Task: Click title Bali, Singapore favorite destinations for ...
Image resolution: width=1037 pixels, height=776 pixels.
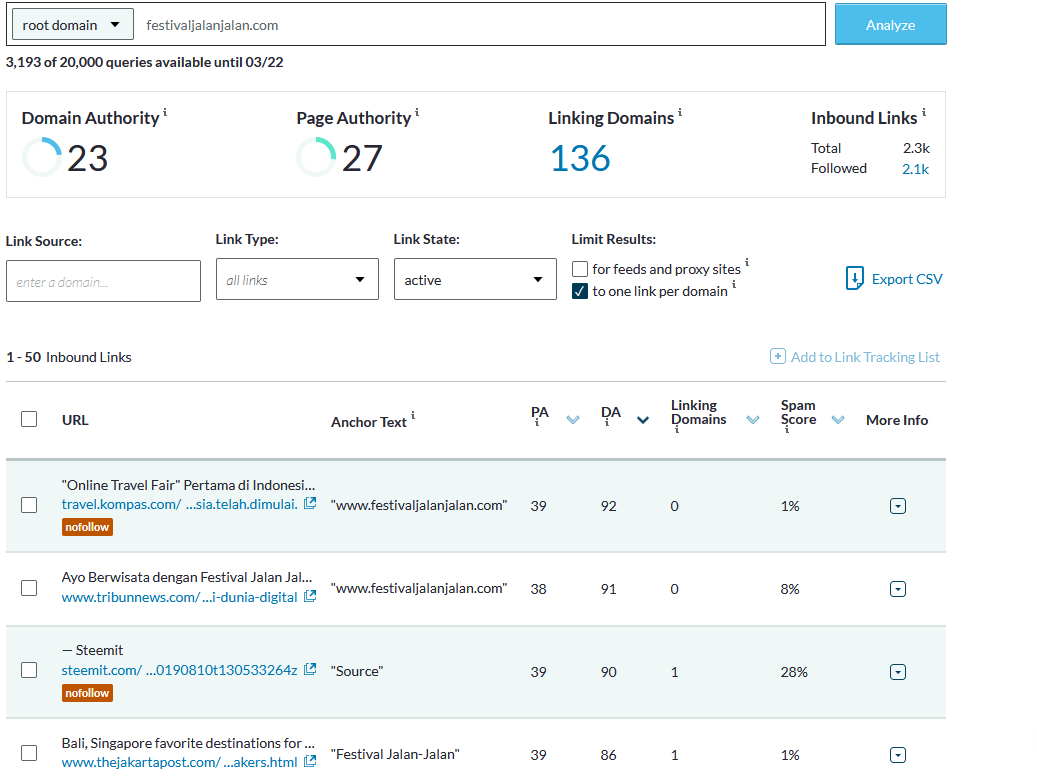Action: point(188,743)
